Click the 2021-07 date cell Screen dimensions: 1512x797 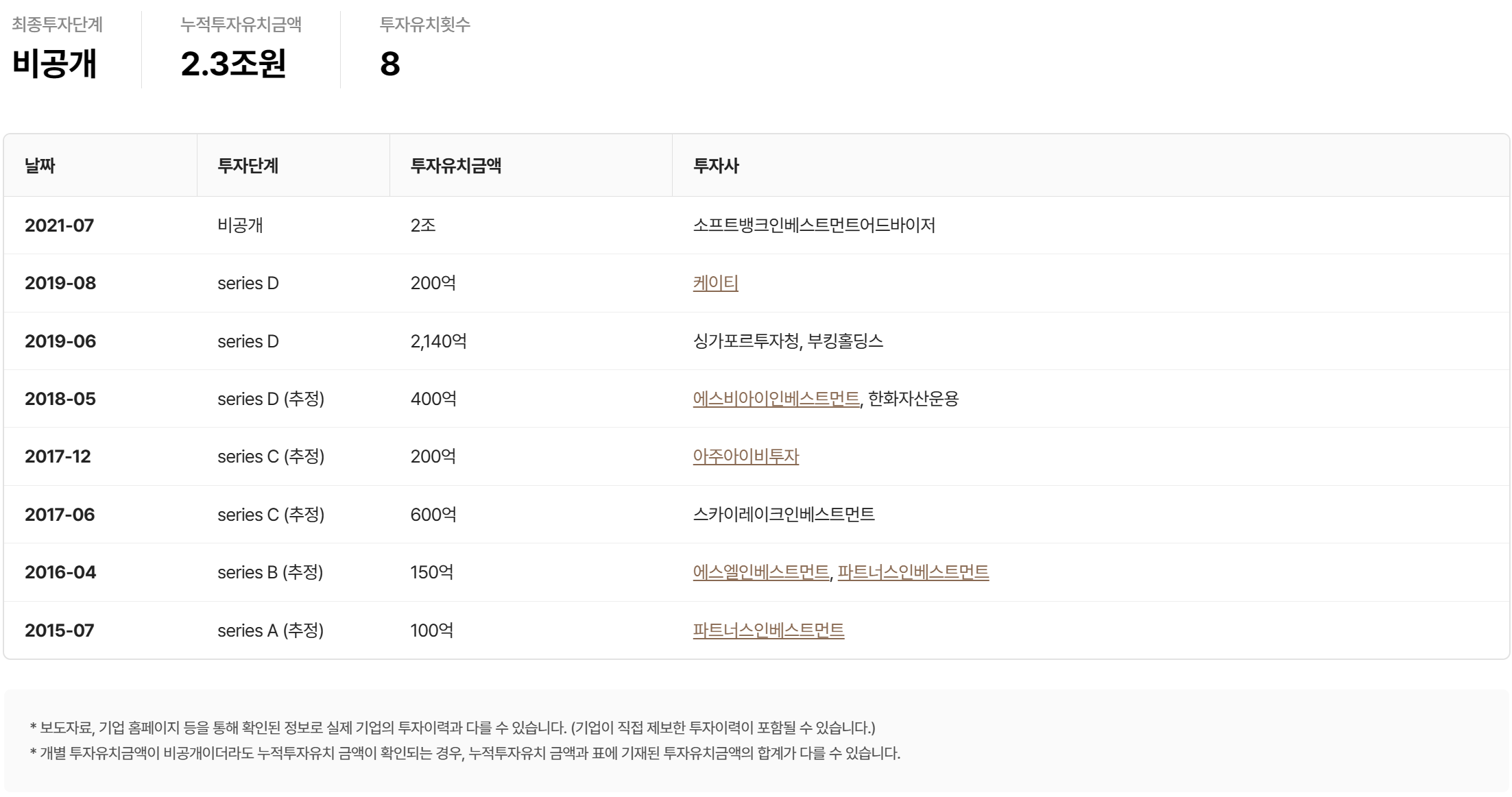[x=59, y=225]
